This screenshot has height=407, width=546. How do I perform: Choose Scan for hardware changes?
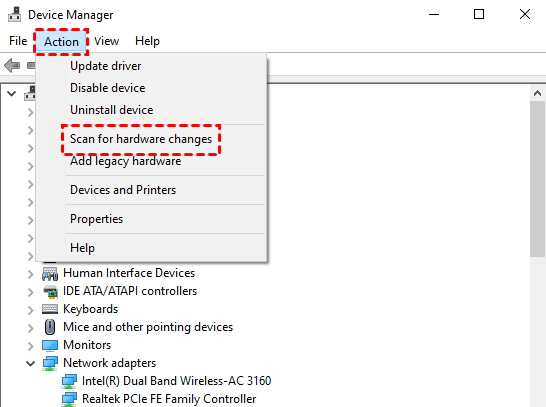[x=141, y=139]
